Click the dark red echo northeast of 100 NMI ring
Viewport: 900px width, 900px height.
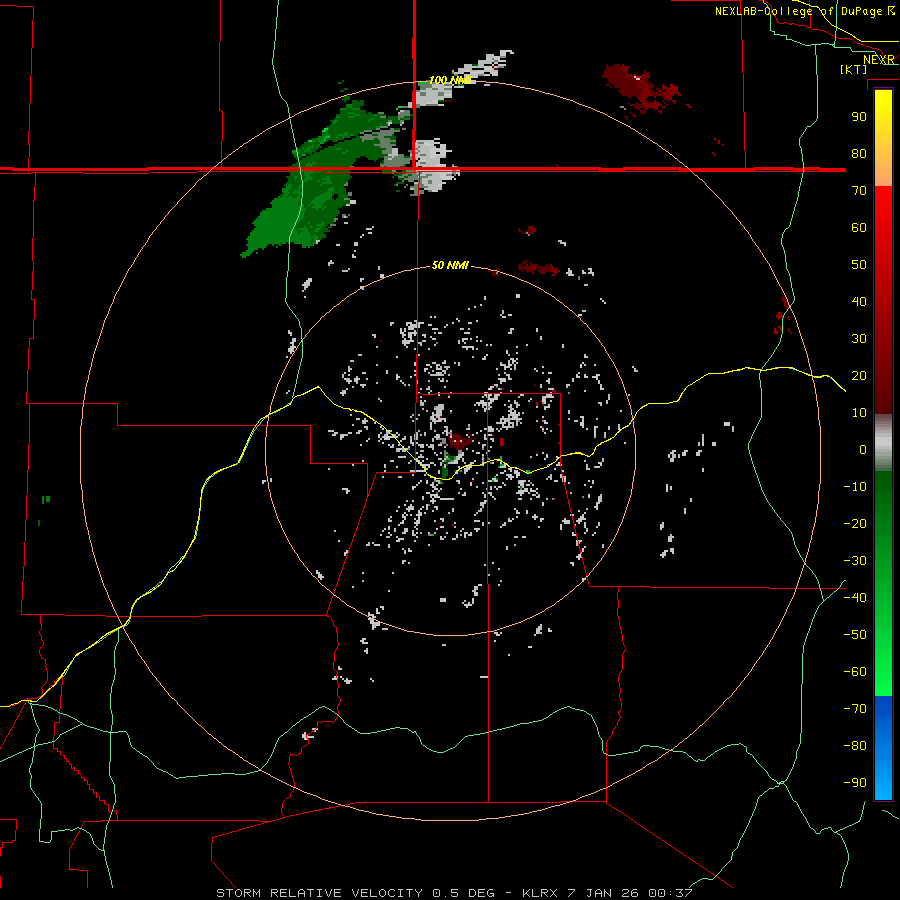pyautogui.click(x=642, y=89)
